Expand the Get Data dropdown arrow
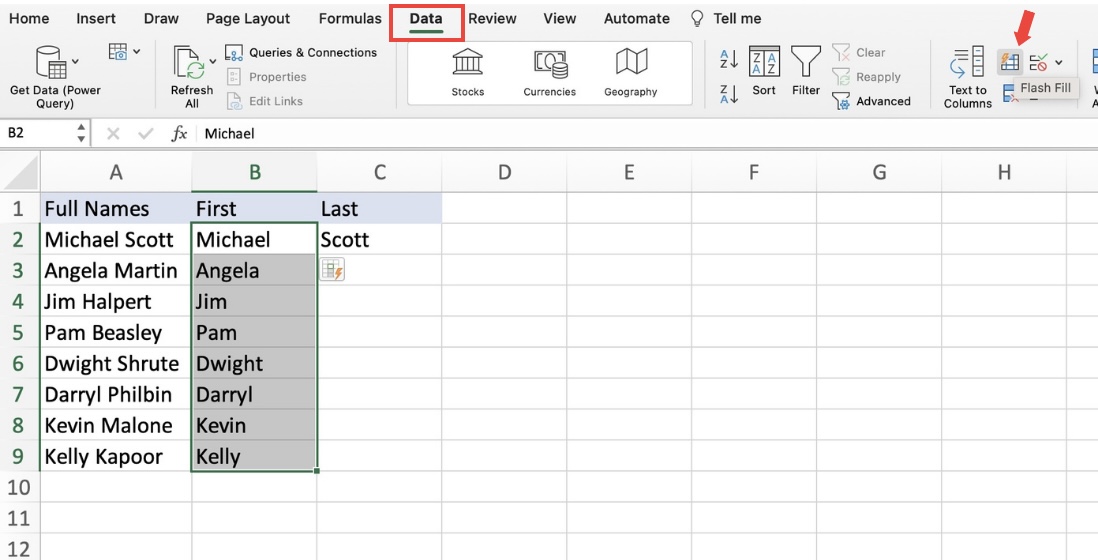This screenshot has width=1098, height=560. tap(76, 62)
